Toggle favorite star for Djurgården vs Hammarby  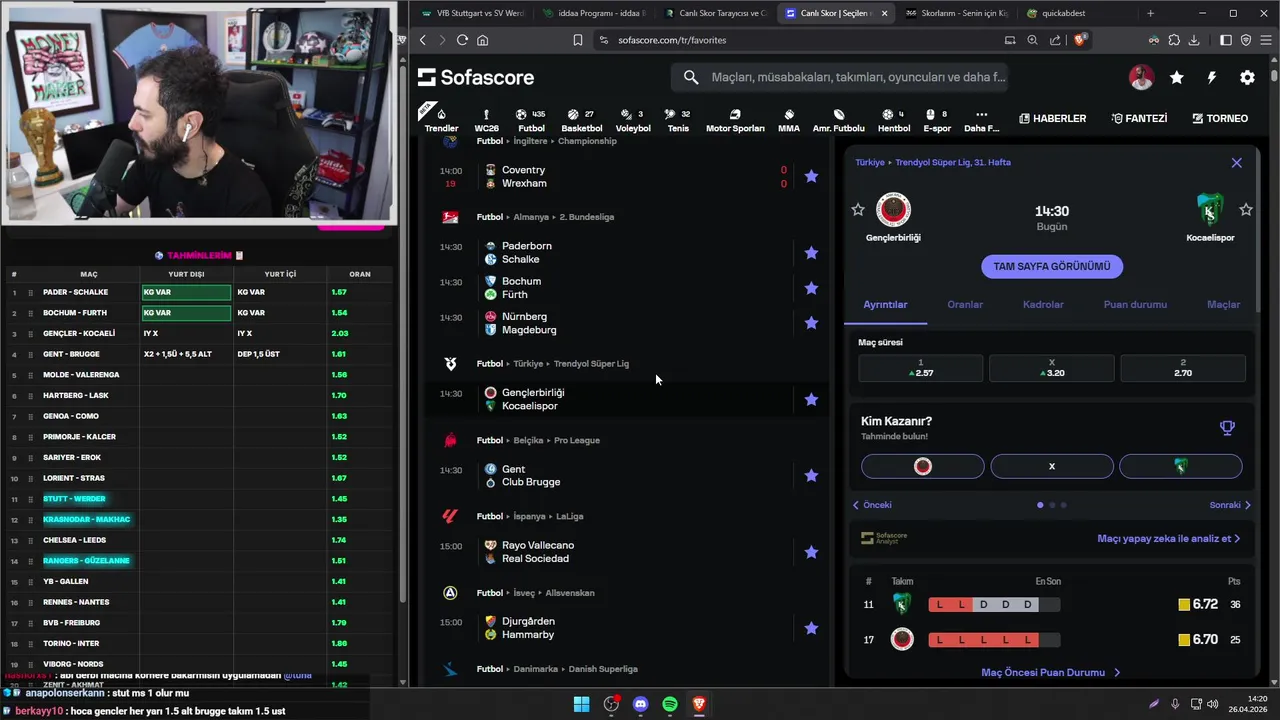(811, 628)
